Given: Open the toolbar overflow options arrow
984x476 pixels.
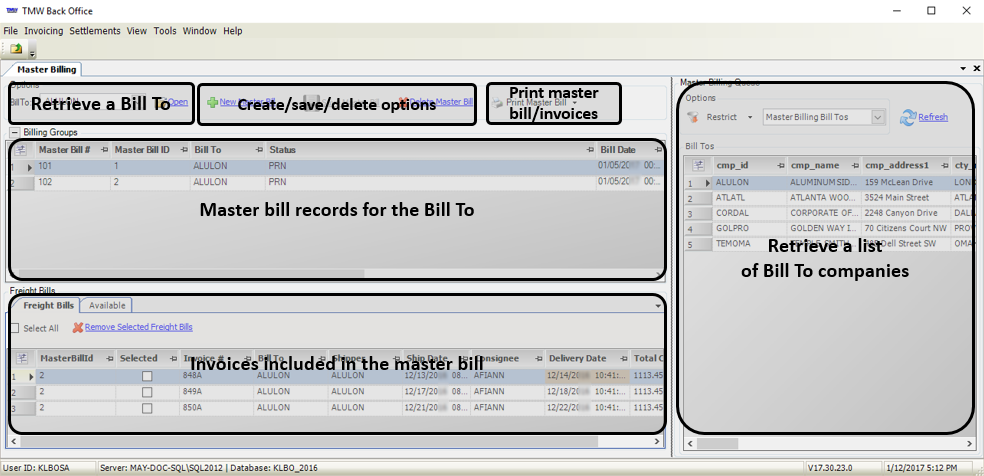Looking at the screenshot, I should (32, 53).
